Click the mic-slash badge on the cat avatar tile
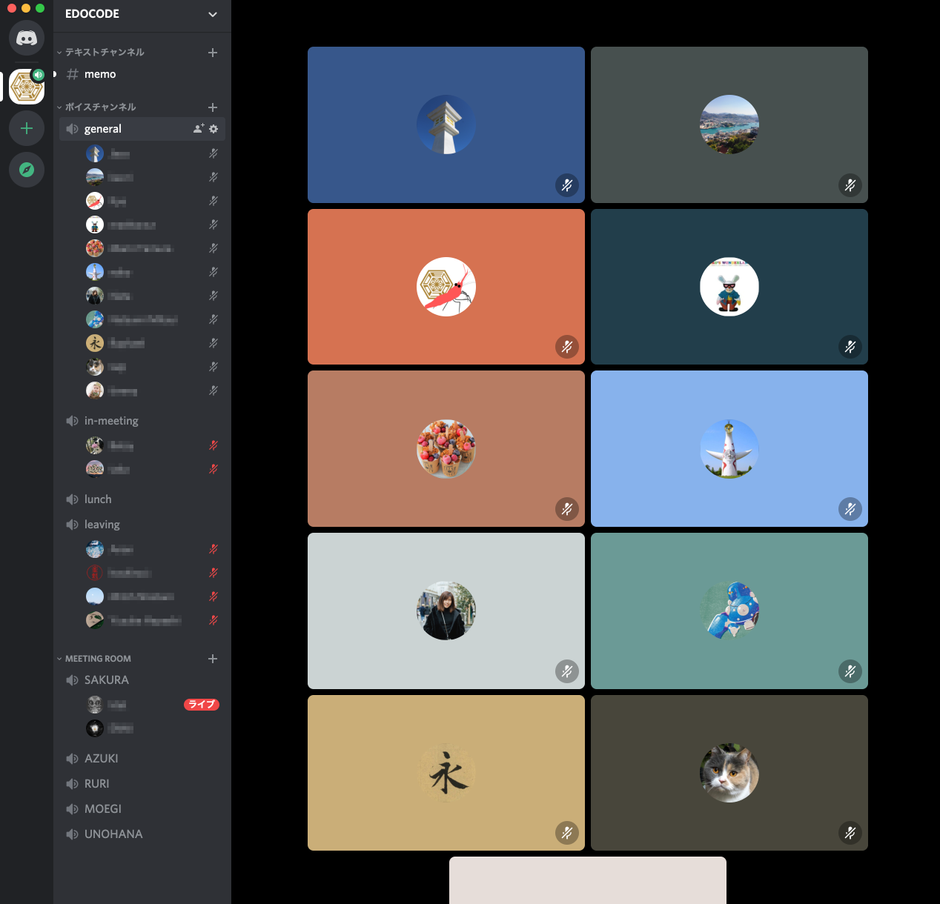This screenshot has width=940, height=904. click(x=850, y=832)
